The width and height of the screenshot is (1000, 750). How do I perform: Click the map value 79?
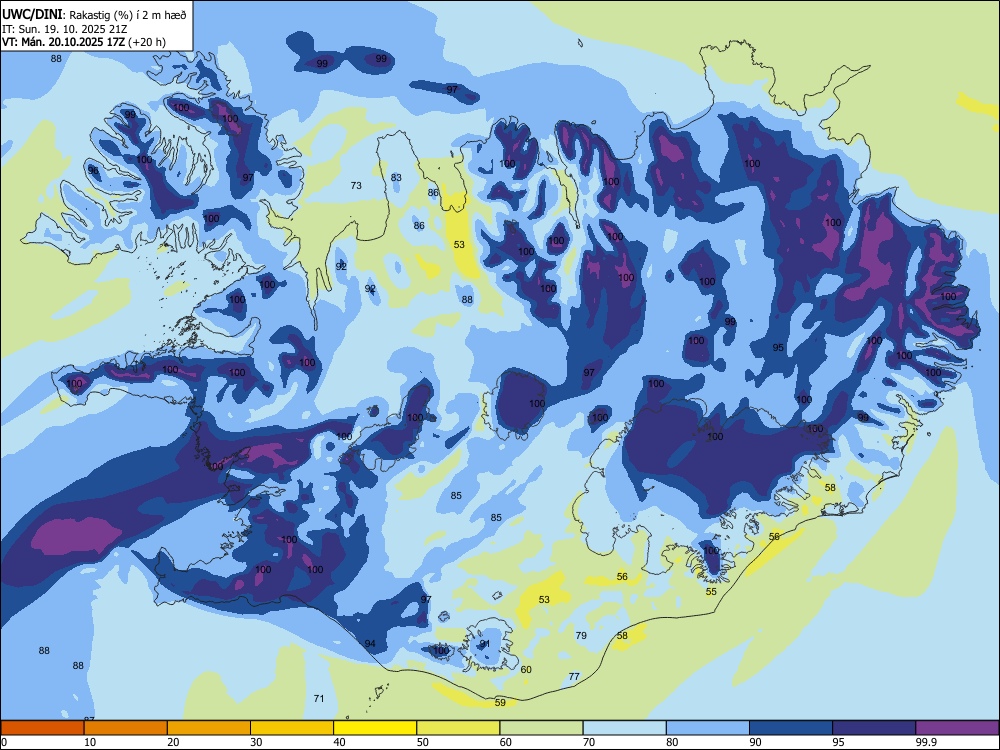tap(581, 635)
